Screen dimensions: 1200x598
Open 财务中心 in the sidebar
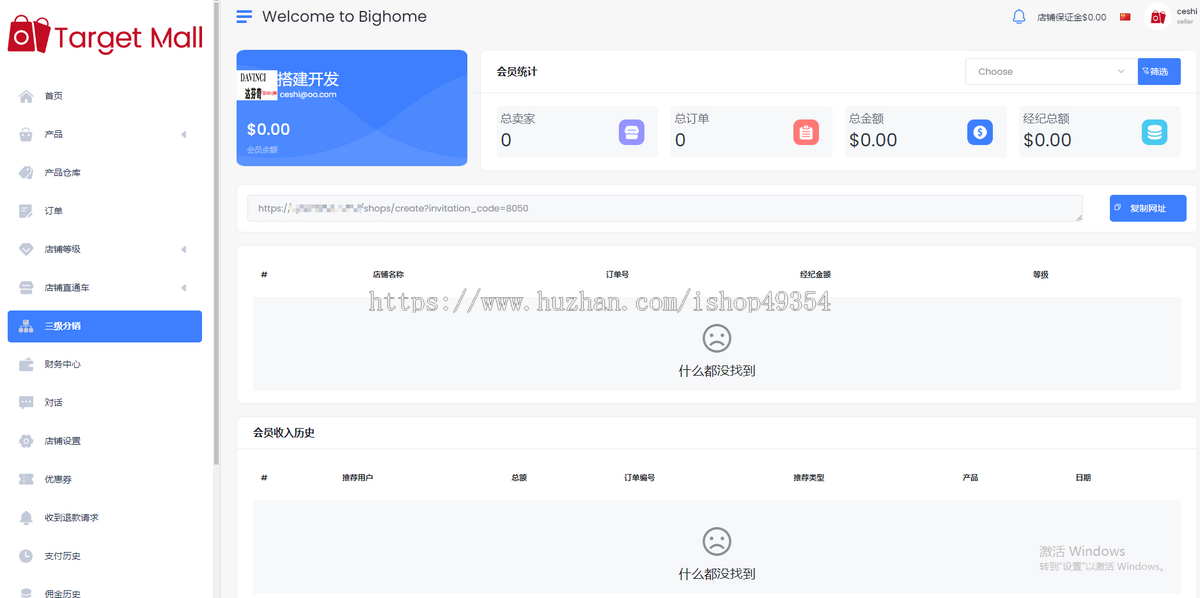(x=104, y=364)
